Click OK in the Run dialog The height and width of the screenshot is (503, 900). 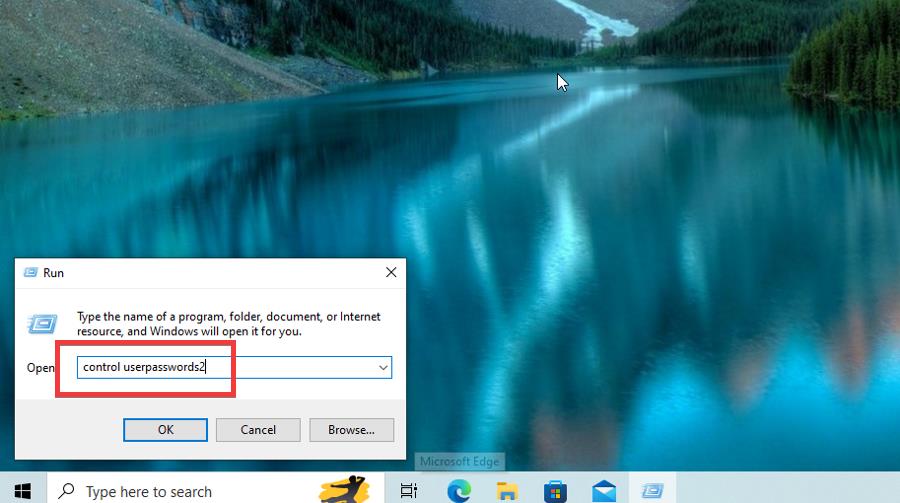[x=165, y=430]
